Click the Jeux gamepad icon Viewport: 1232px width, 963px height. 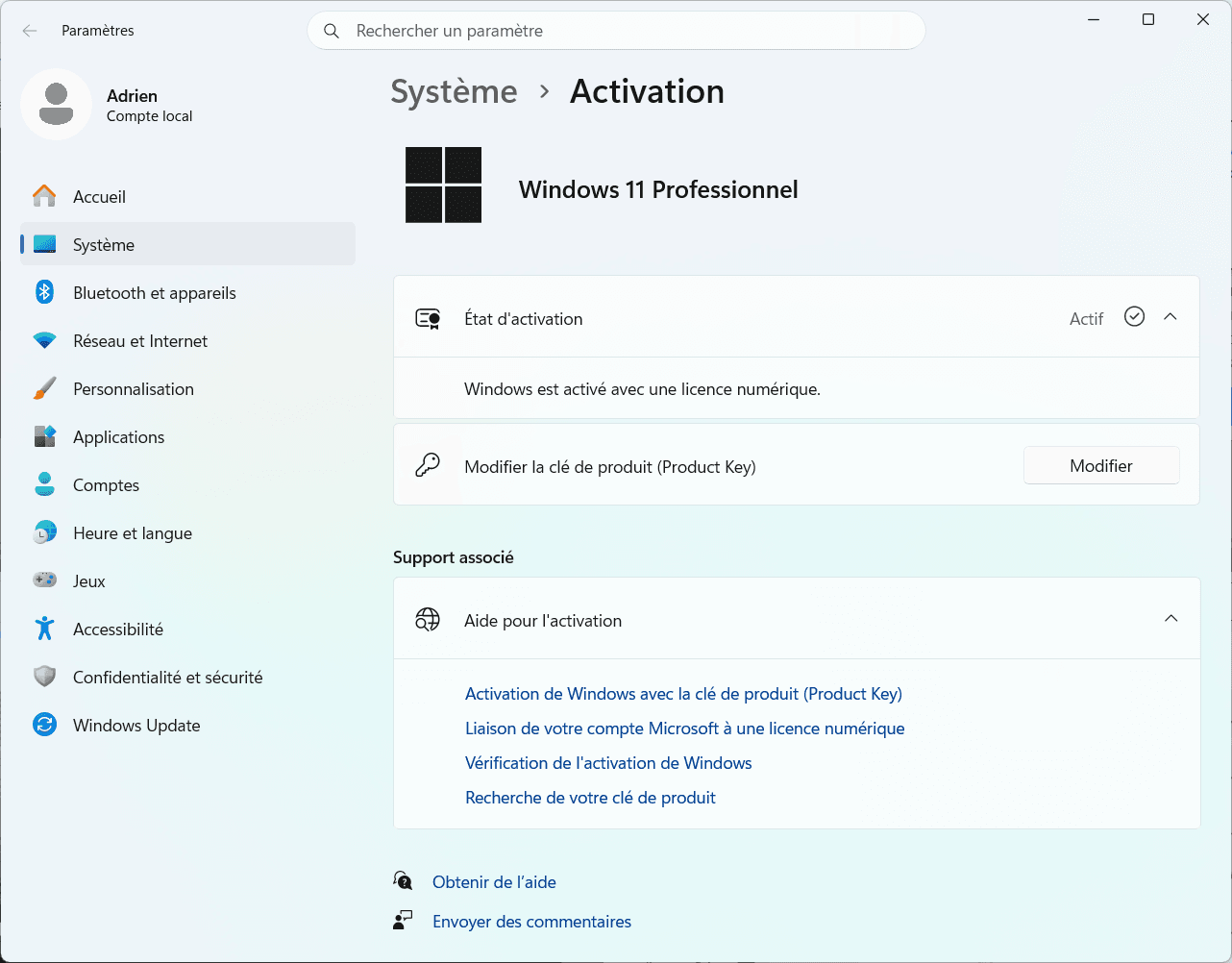click(44, 580)
